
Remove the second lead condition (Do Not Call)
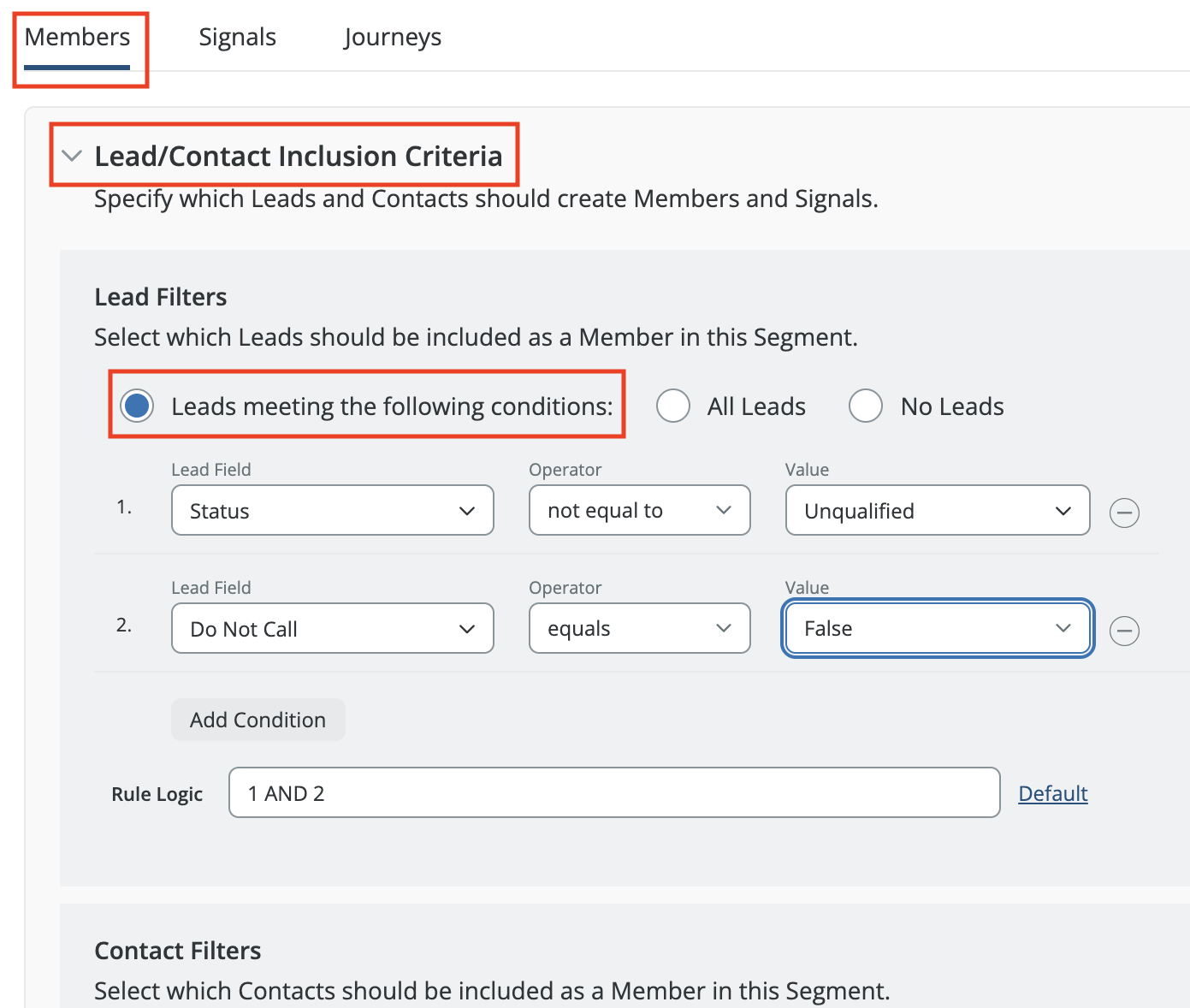pyautogui.click(x=1123, y=631)
